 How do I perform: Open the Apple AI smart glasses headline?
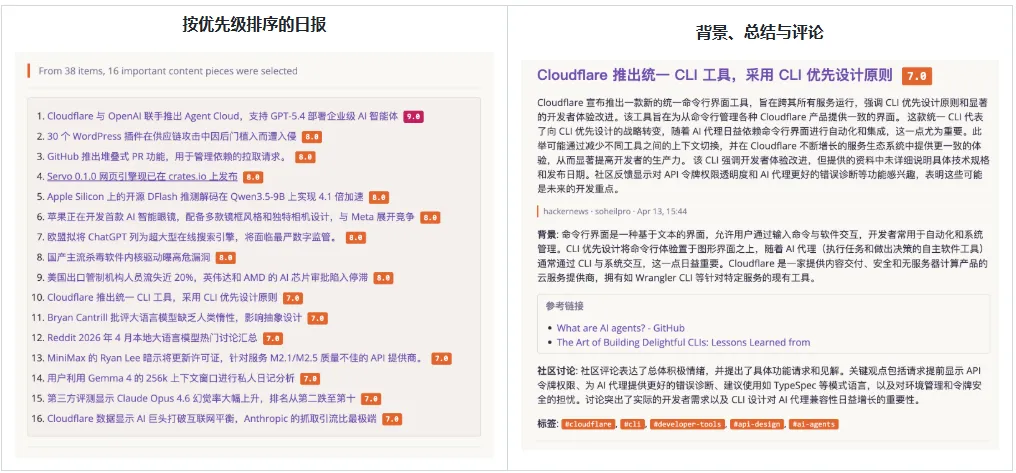[231, 217]
